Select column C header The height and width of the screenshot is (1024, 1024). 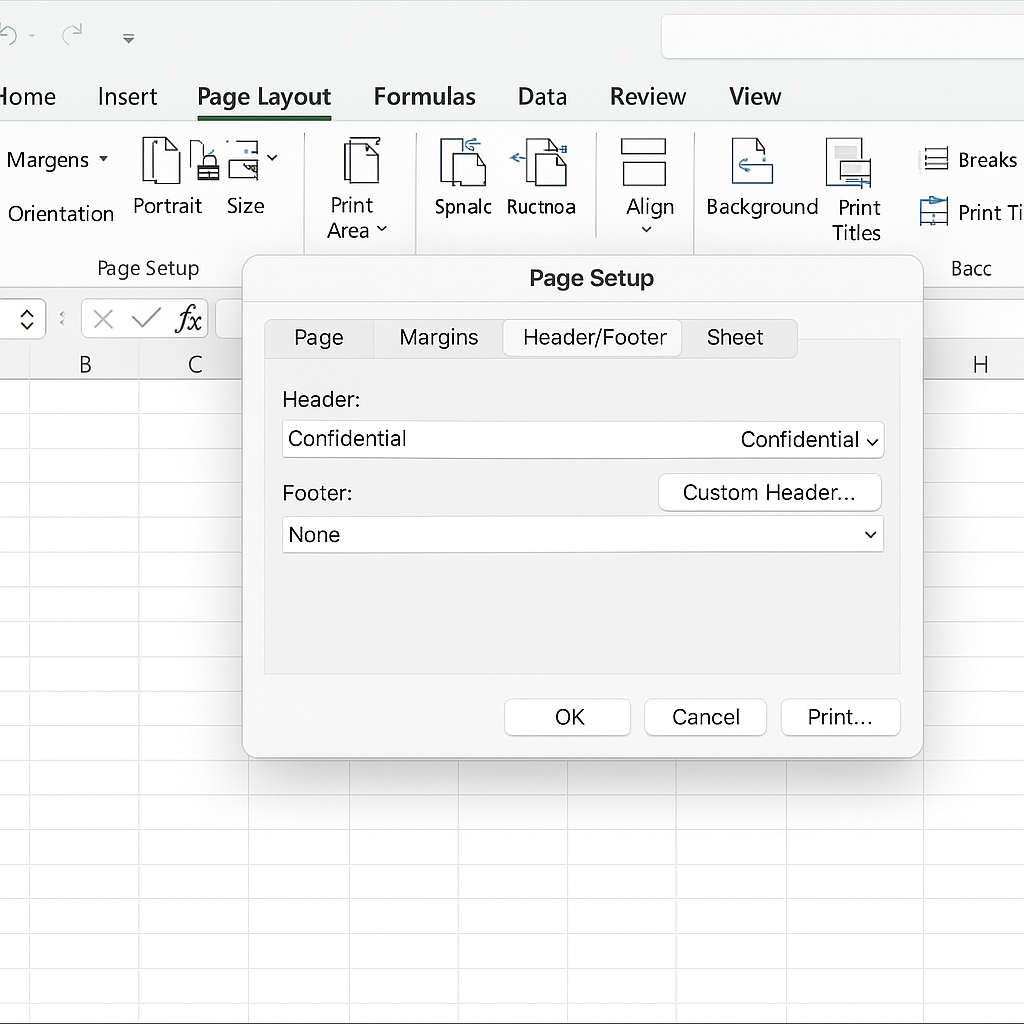point(195,365)
